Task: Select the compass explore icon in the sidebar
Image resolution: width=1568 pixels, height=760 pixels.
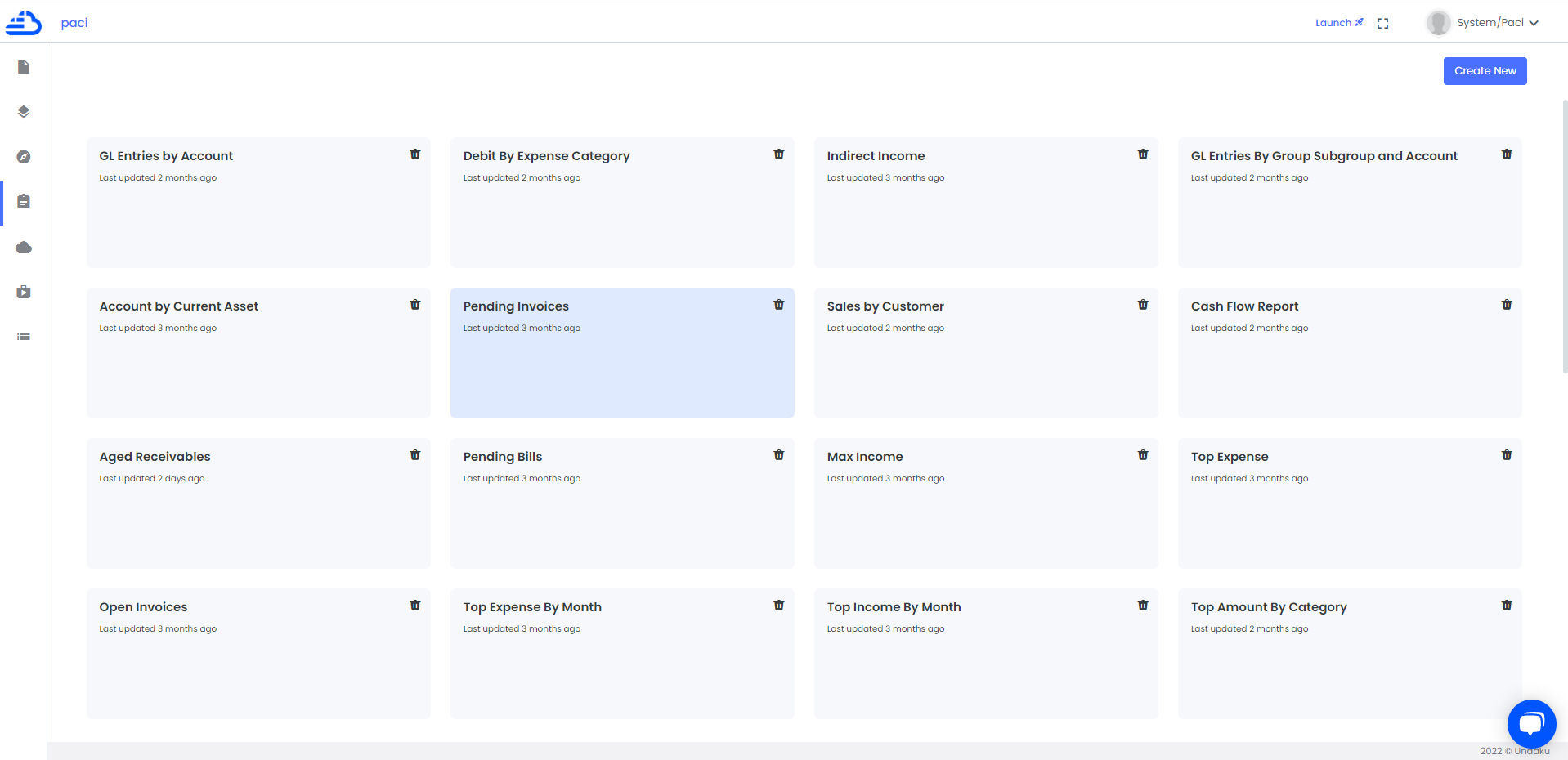Action: (24, 157)
